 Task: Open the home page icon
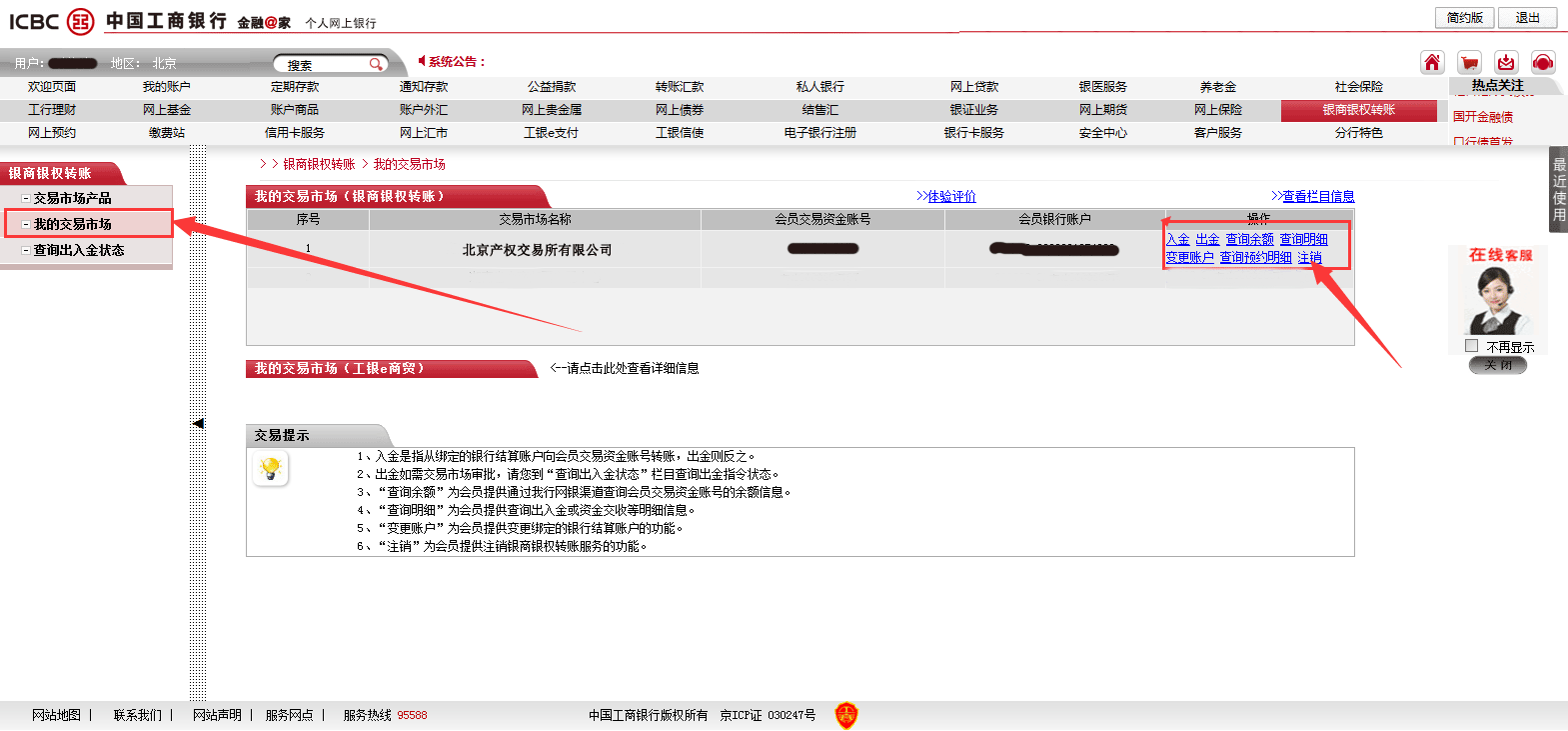1432,63
